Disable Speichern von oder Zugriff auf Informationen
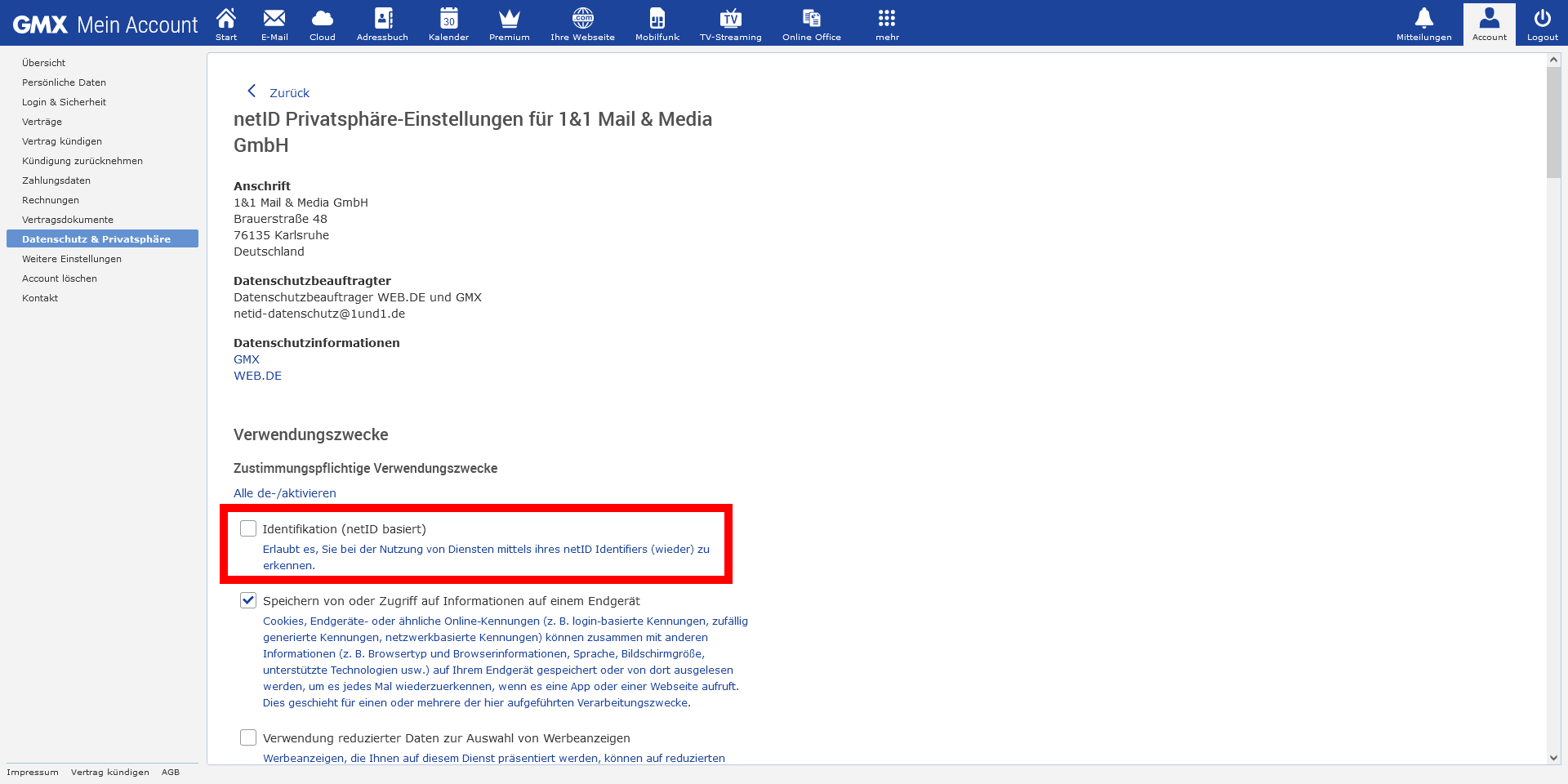1568x784 pixels. tap(248, 600)
